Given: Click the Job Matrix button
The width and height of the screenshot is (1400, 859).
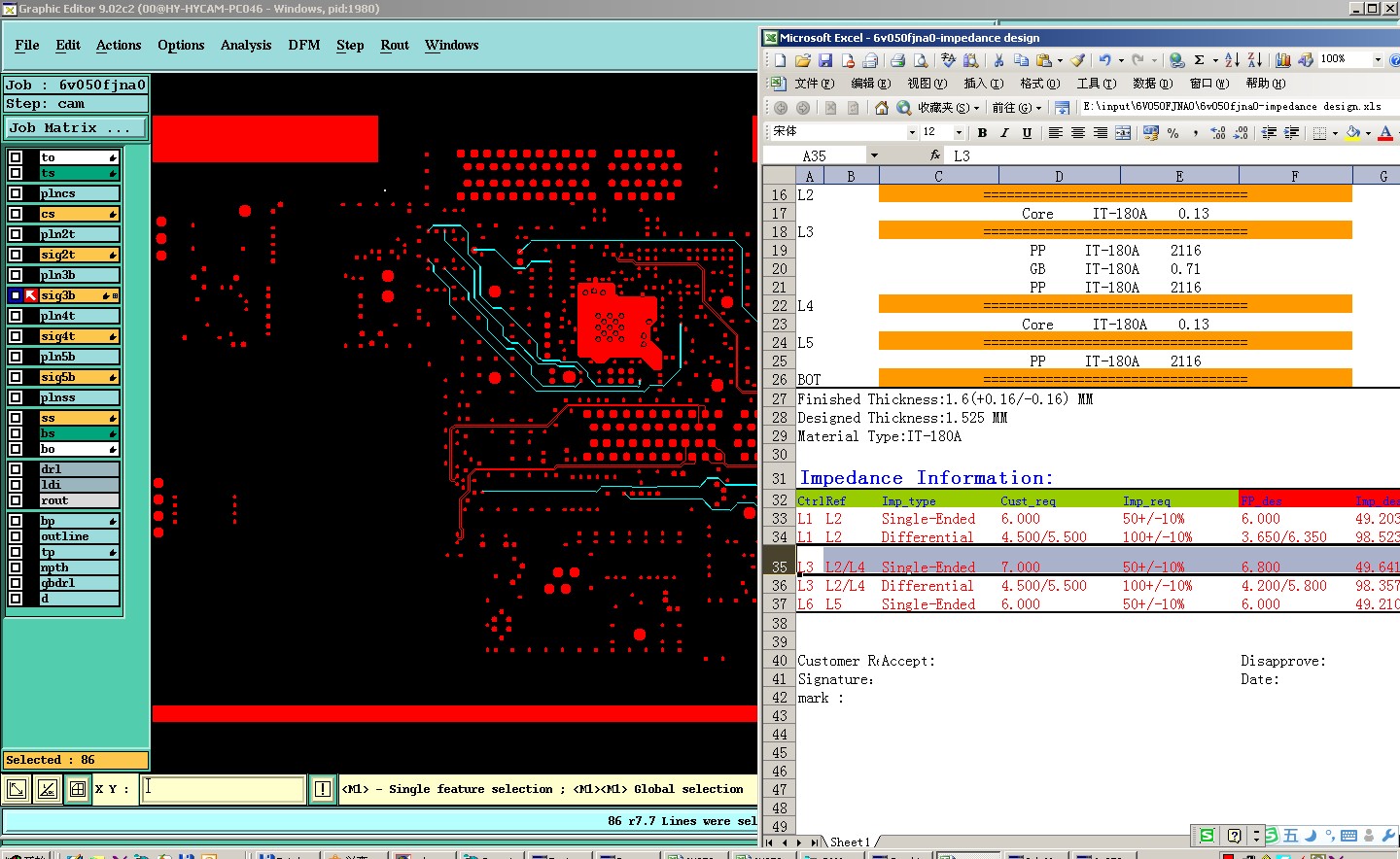Looking at the screenshot, I should coord(76,128).
